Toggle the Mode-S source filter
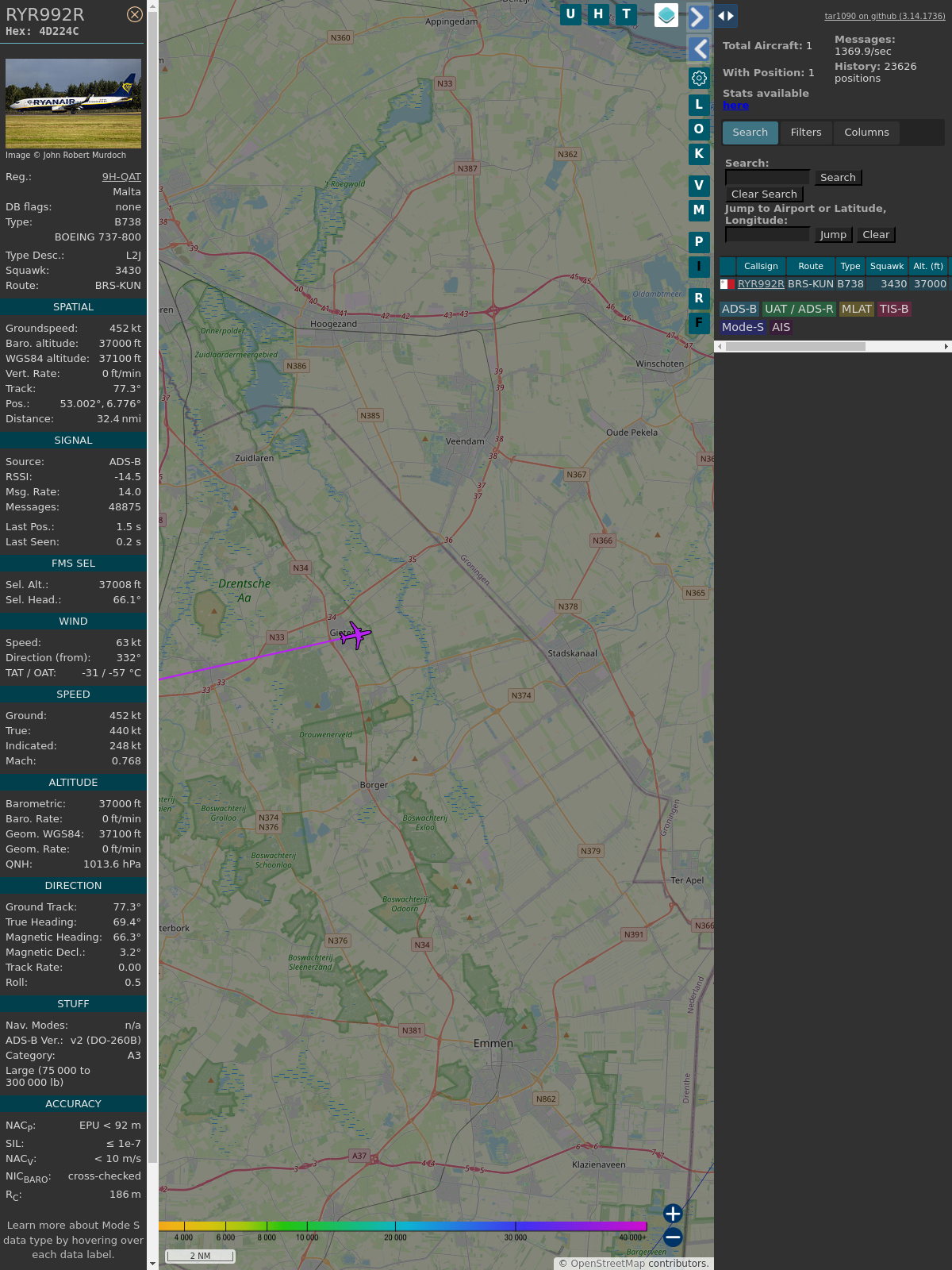This screenshot has width=952, height=1270. (x=743, y=328)
